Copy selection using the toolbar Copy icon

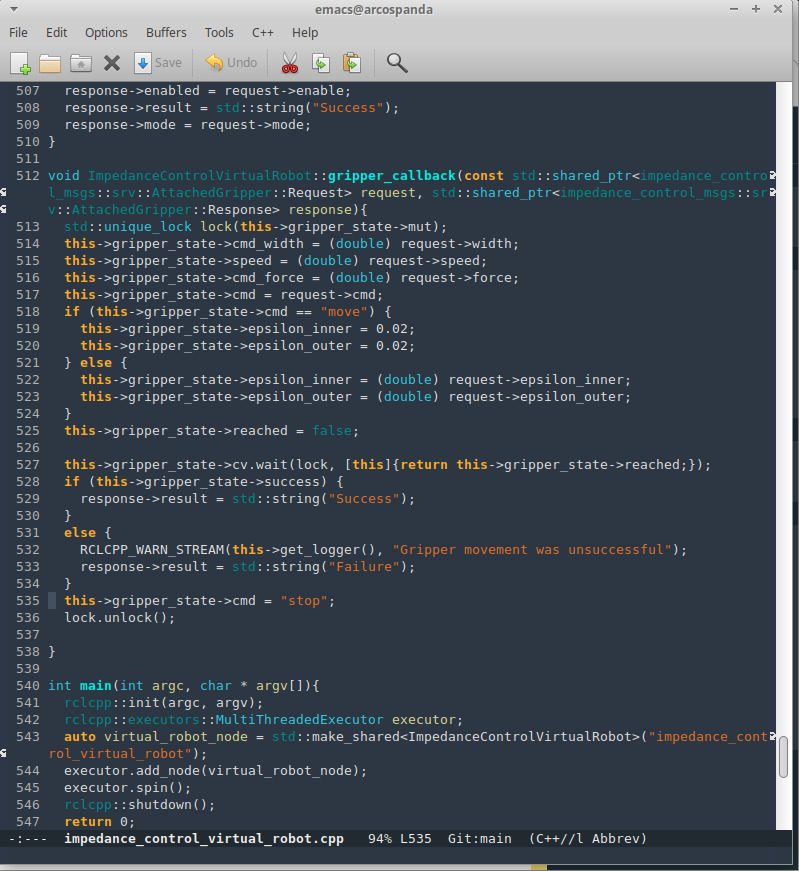[321, 63]
